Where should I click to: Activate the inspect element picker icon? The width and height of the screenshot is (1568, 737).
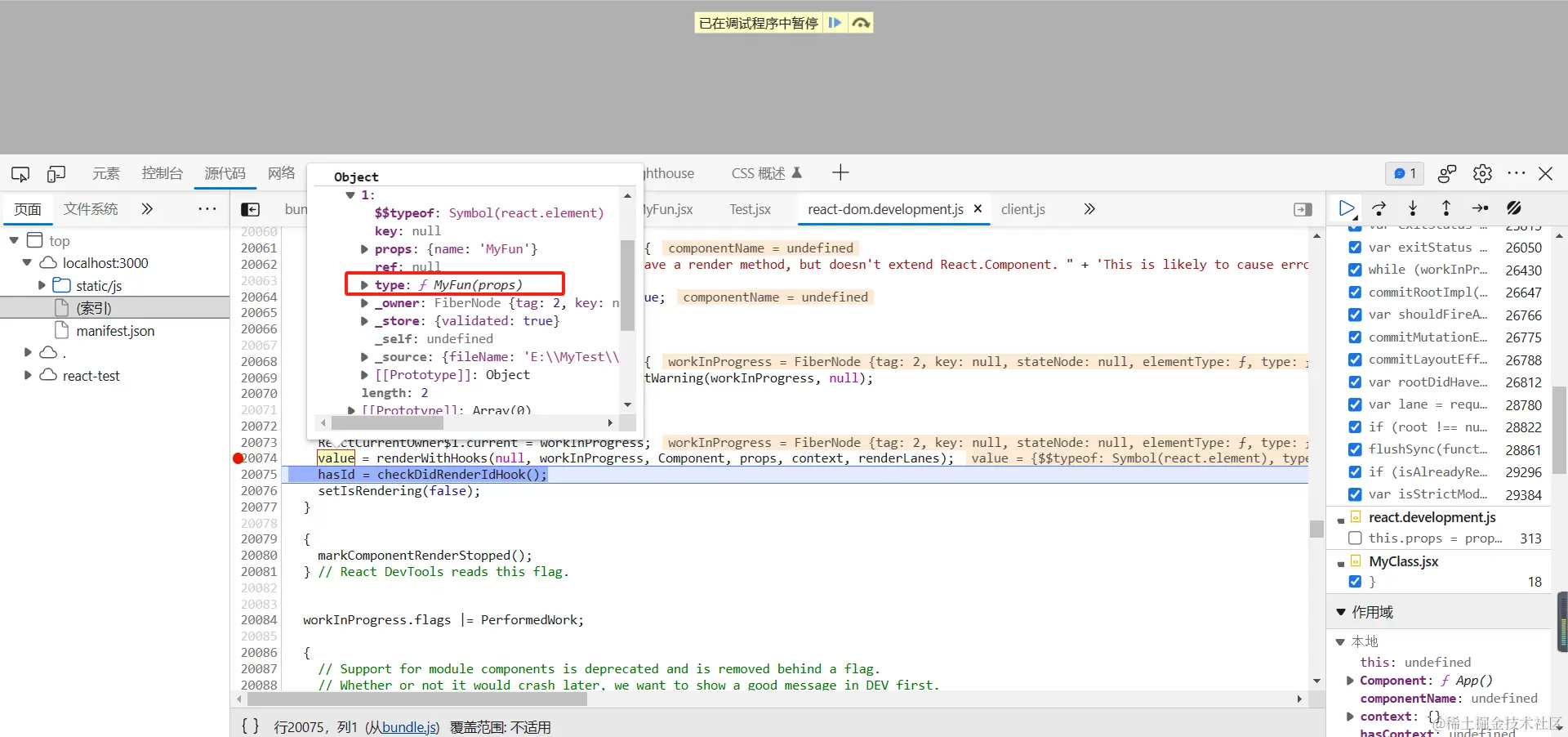click(20, 173)
